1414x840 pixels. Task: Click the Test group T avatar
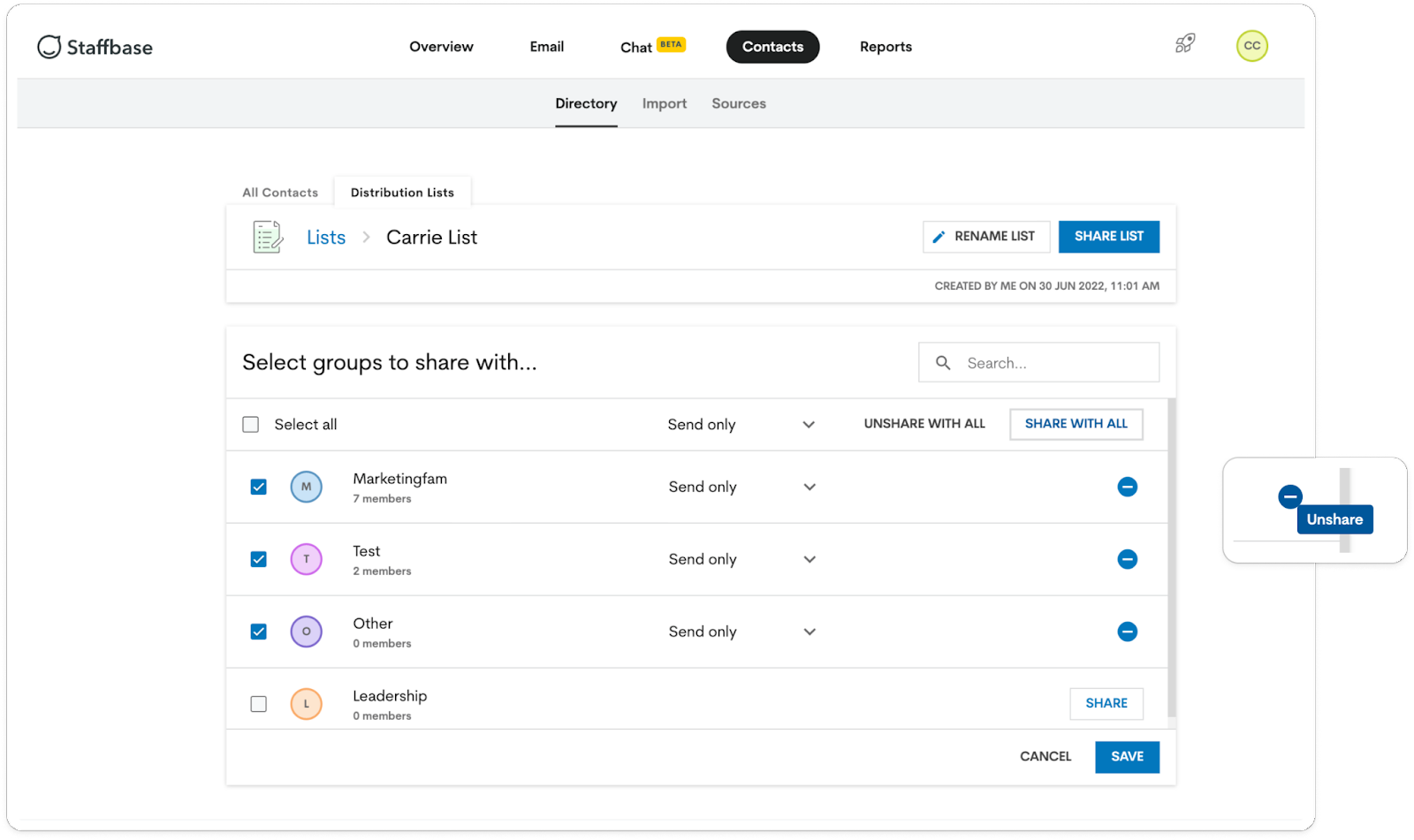click(x=307, y=559)
